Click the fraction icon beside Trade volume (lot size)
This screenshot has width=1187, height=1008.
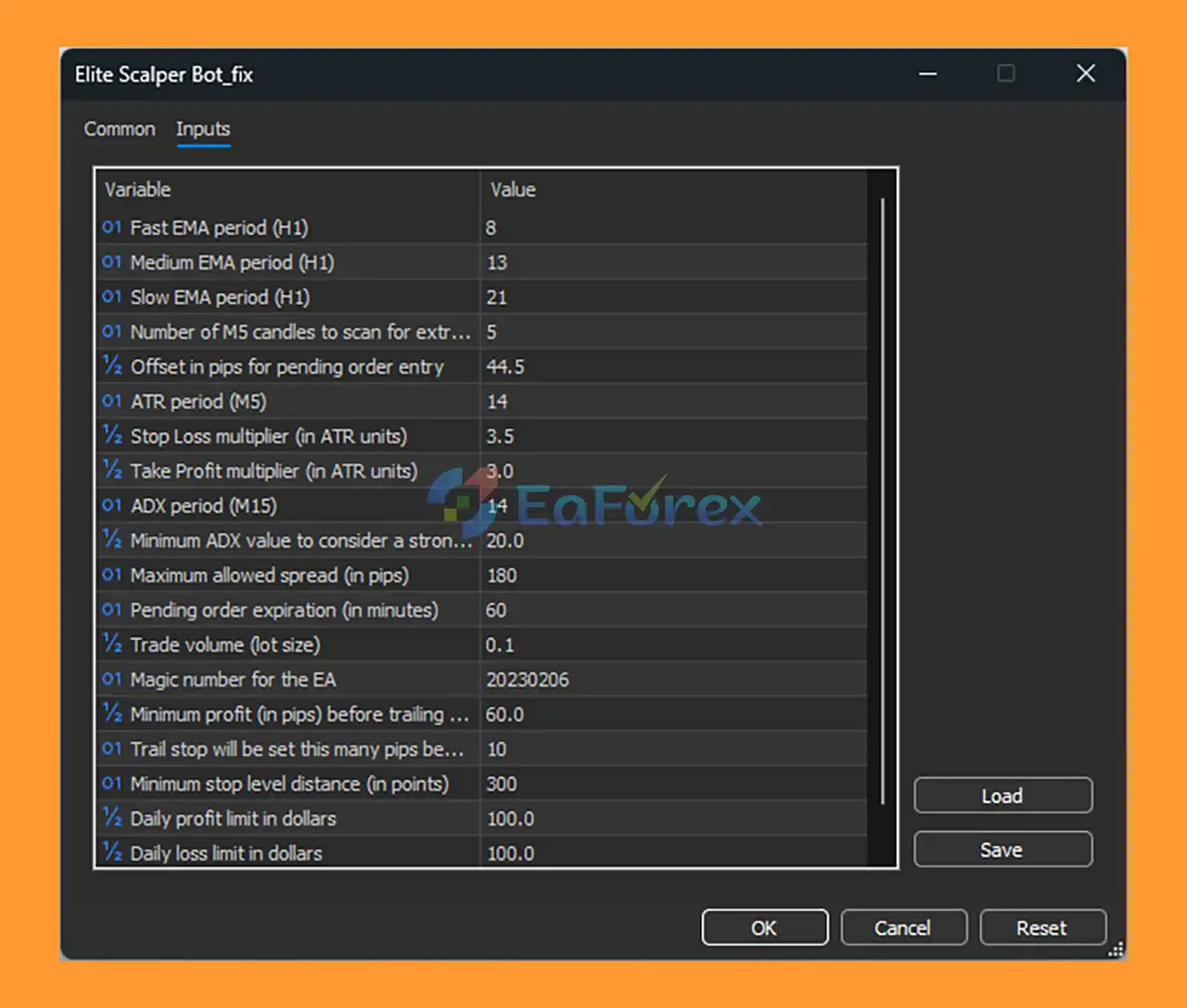[x=112, y=644]
